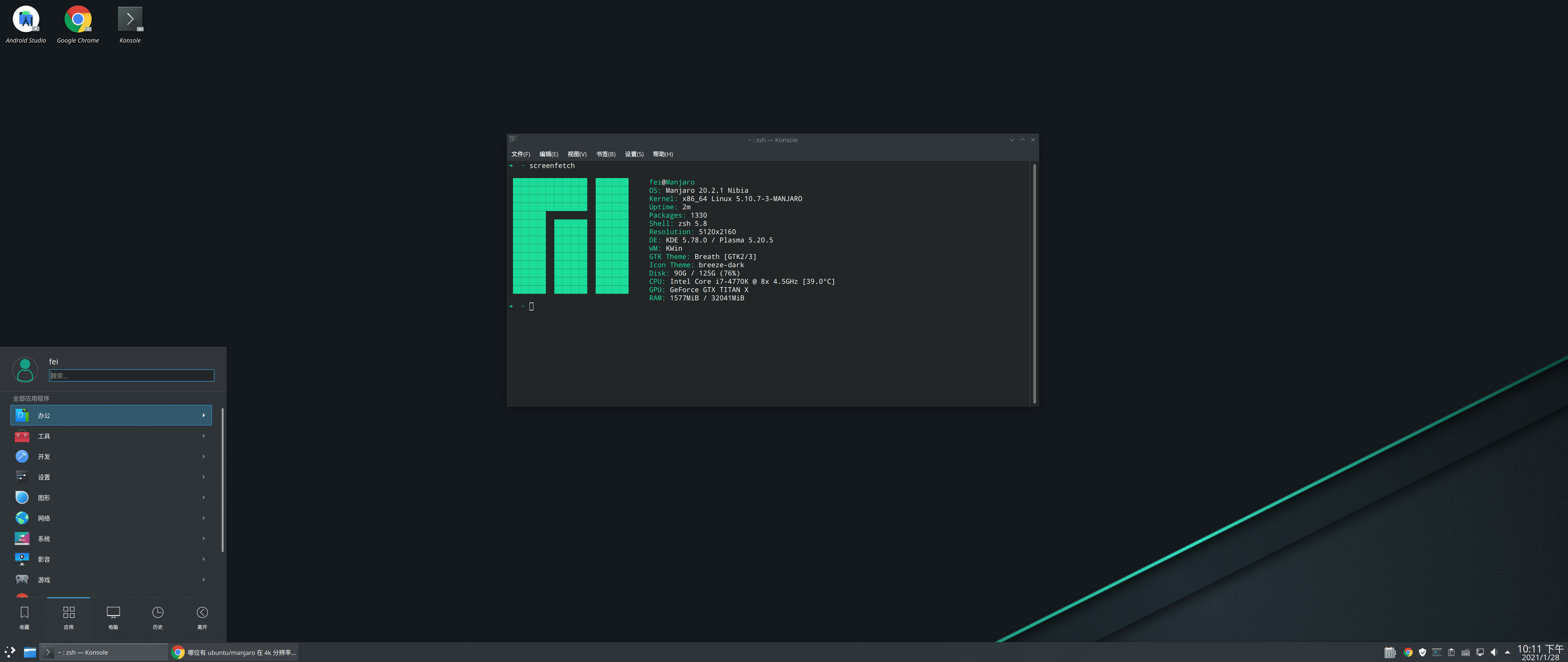Image resolution: width=1568 pixels, height=662 pixels.
Task: Open the 文件(F) menu in Konsole
Action: 520,154
